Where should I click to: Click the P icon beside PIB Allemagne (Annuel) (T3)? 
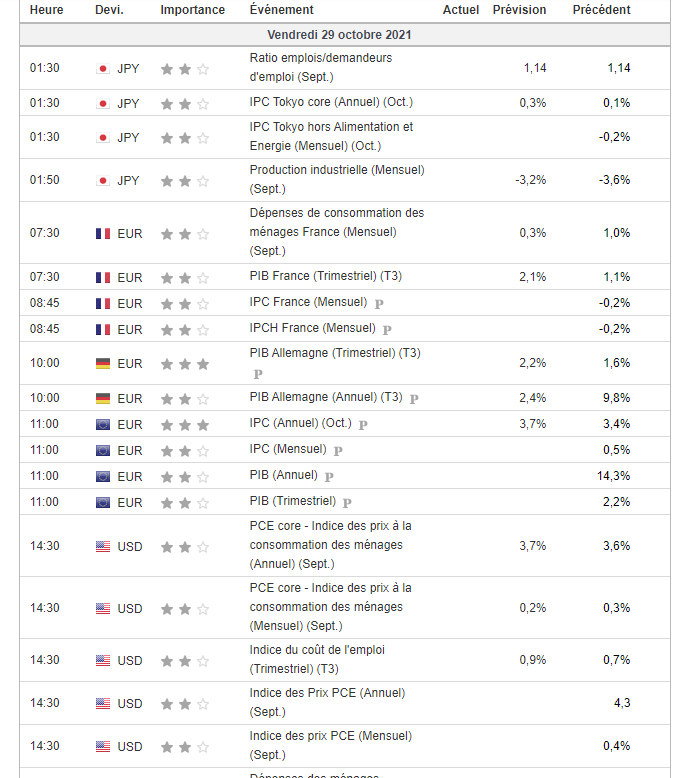click(414, 398)
